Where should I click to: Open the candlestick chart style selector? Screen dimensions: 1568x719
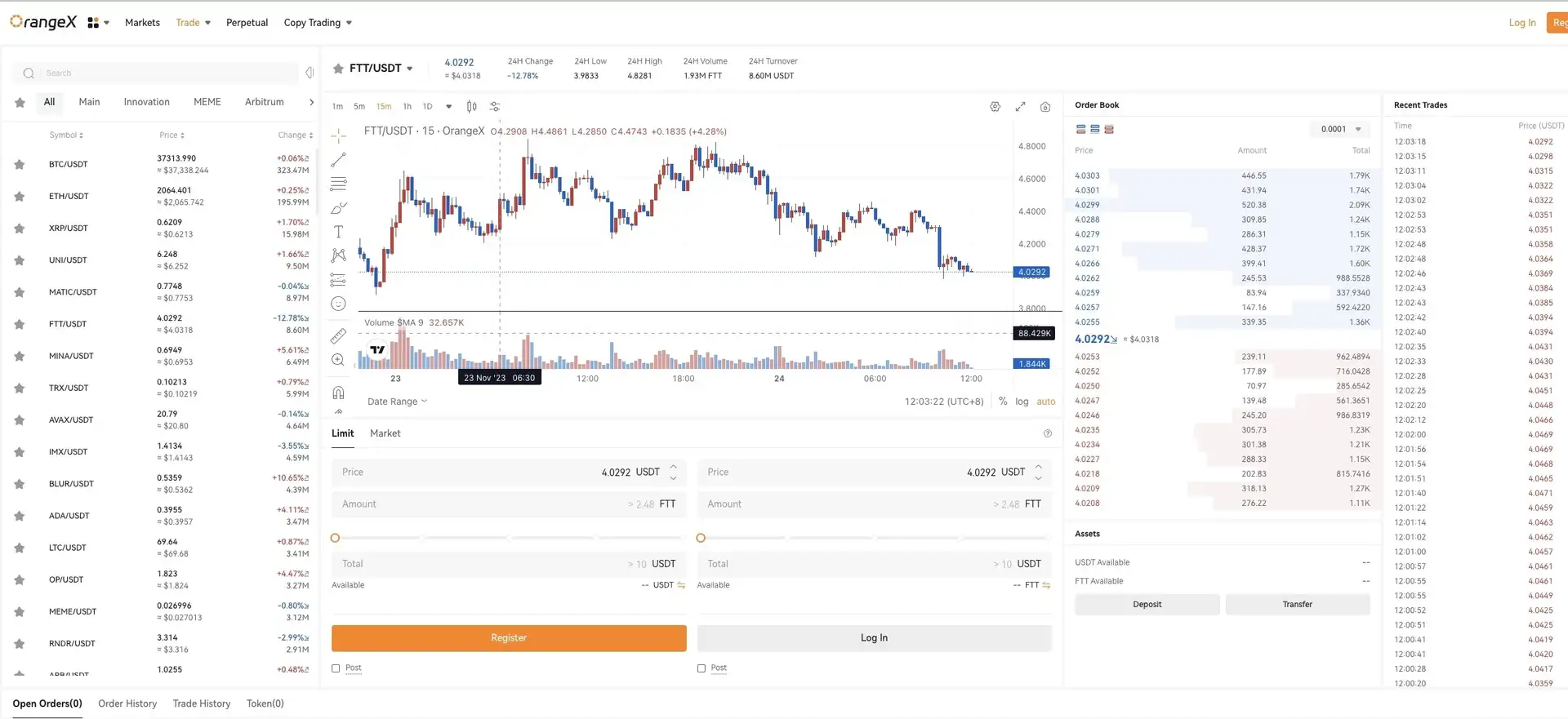(x=471, y=107)
